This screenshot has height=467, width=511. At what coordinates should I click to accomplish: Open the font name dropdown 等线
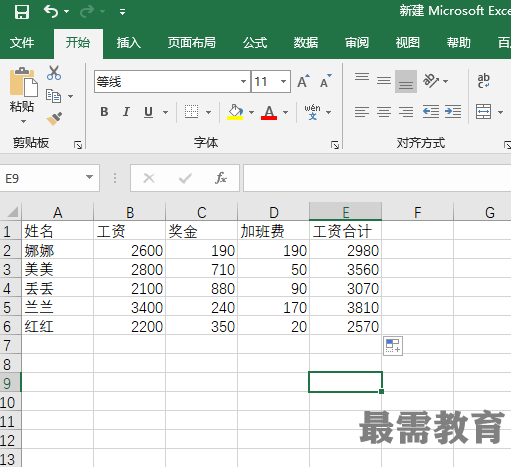click(172, 81)
